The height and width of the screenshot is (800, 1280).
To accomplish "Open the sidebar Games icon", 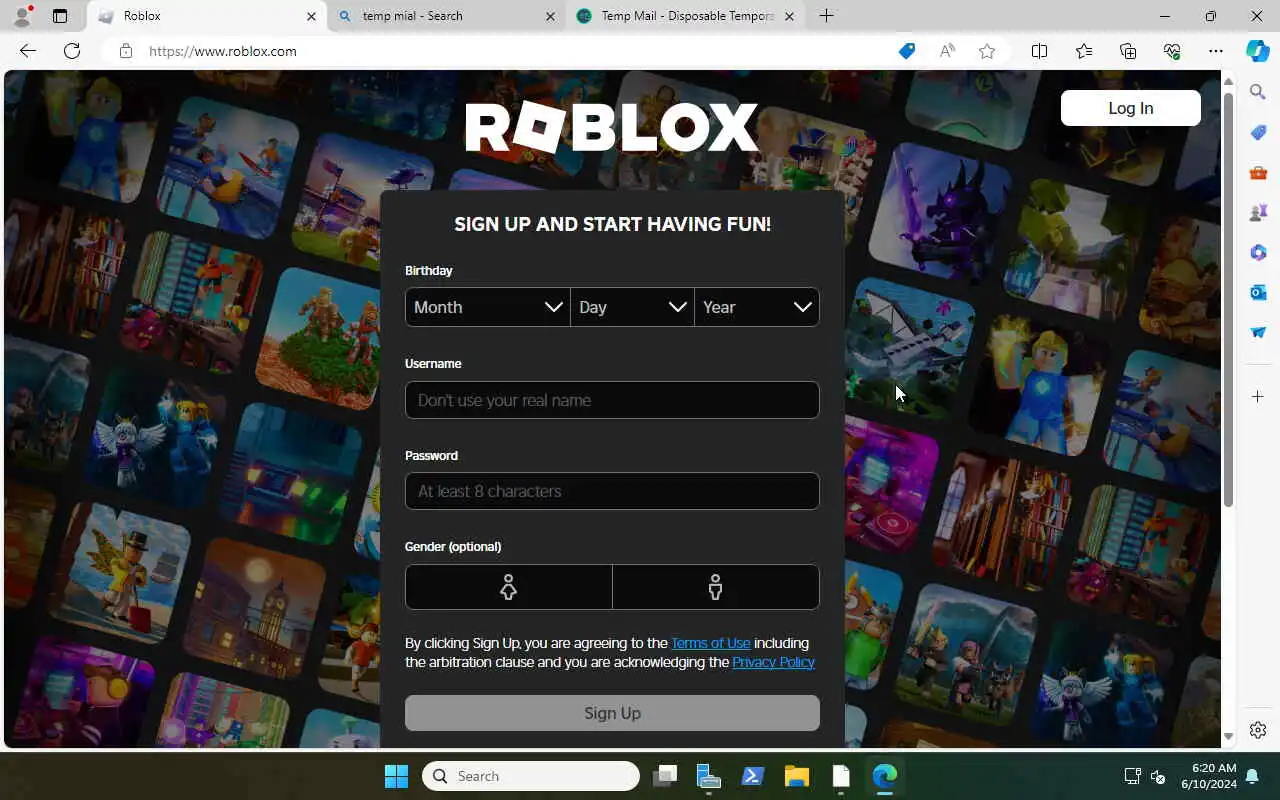I will tap(1258, 212).
